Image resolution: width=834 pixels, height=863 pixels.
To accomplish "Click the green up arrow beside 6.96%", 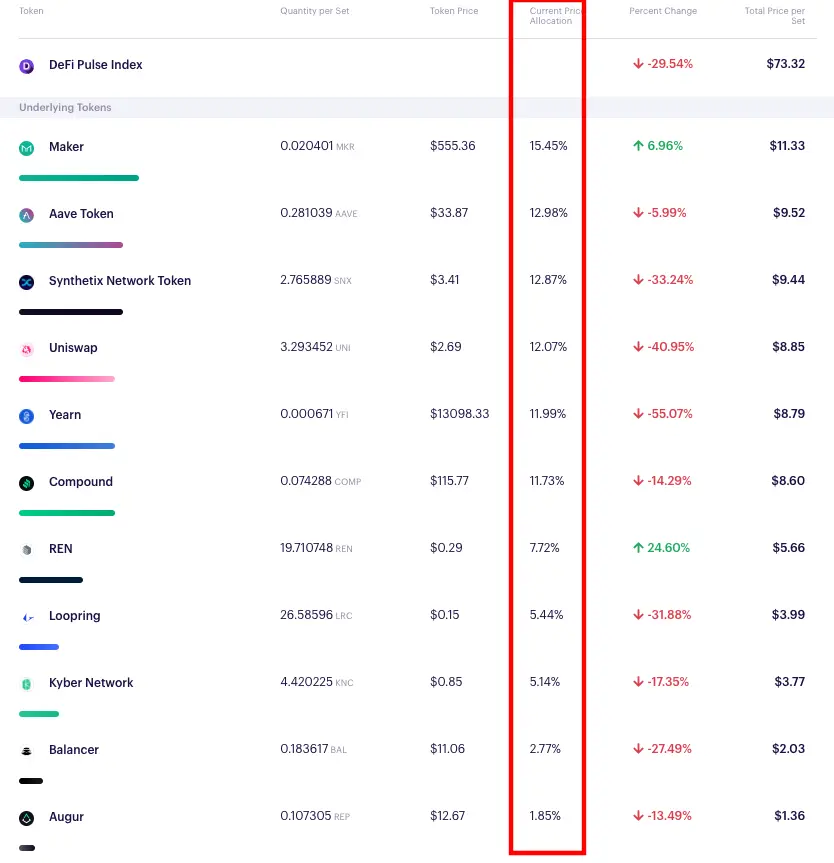I will pyautogui.click(x=638, y=145).
